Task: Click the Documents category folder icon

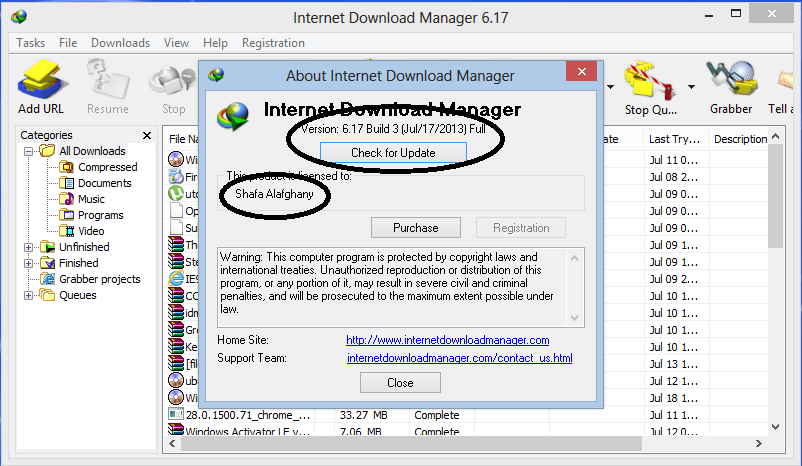Action: pyautogui.click(x=66, y=183)
